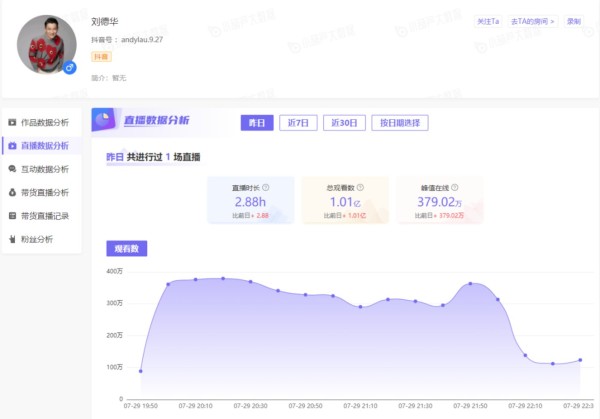Viewport: 600px width, 419px height.
Task: Click the 带货直播记录 list icon
Action: pyautogui.click(x=12, y=216)
